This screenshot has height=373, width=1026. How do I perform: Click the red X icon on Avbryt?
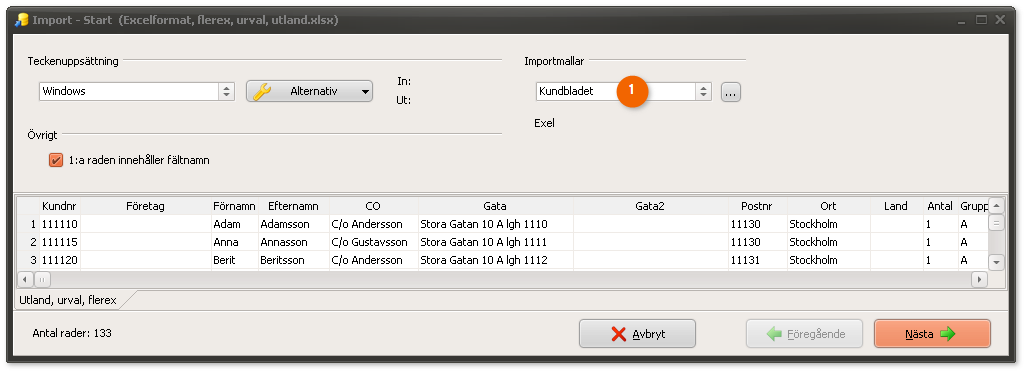[x=618, y=334]
